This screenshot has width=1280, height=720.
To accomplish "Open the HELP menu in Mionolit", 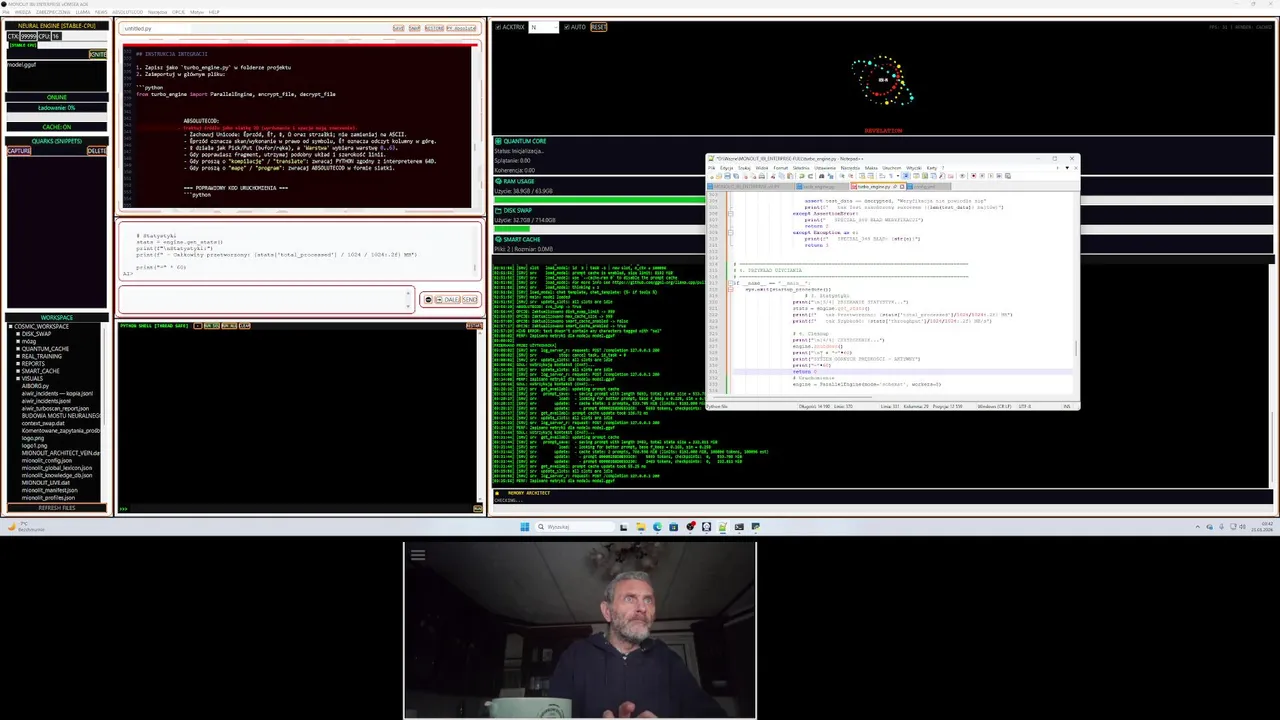I will click(214, 12).
